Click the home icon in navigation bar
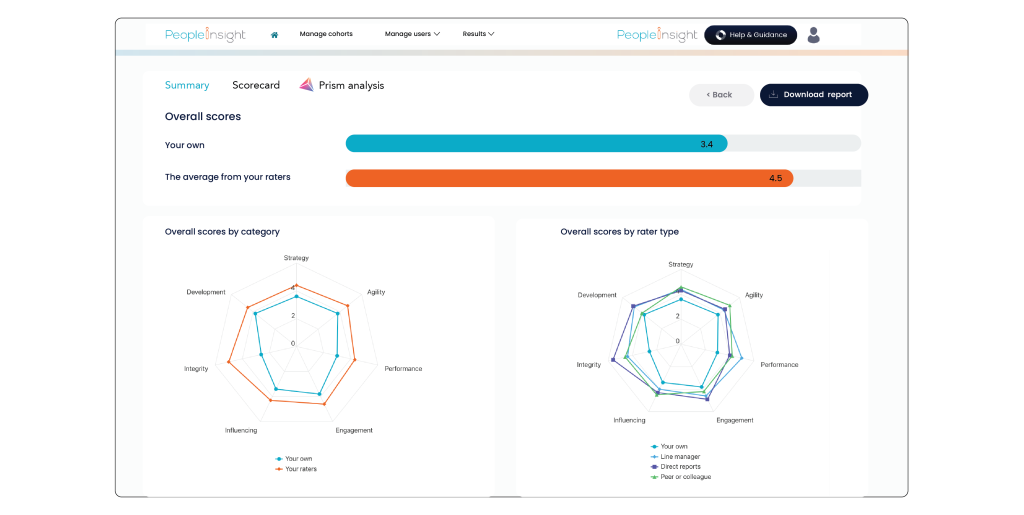The image size is (1024, 515). 274,35
